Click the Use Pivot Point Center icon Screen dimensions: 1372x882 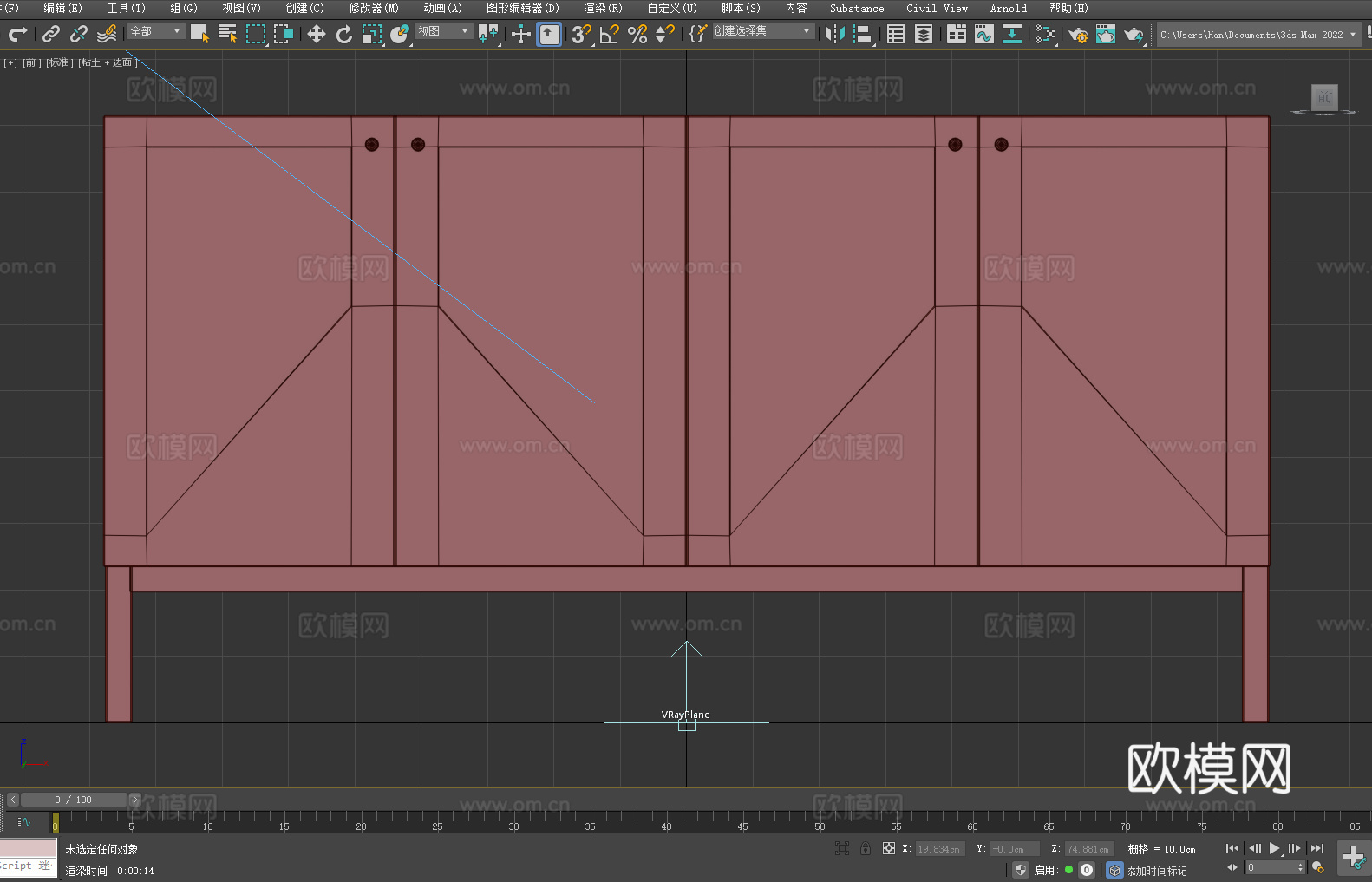pos(488,34)
